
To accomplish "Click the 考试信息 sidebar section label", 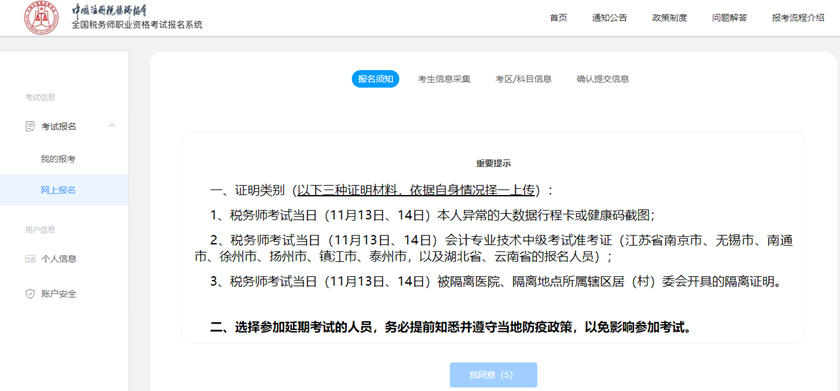I will click(40, 97).
